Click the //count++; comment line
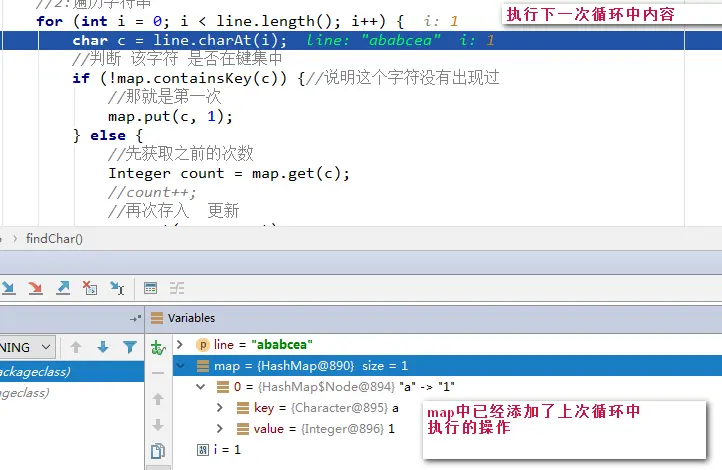The height and width of the screenshot is (470, 722). (x=152, y=192)
